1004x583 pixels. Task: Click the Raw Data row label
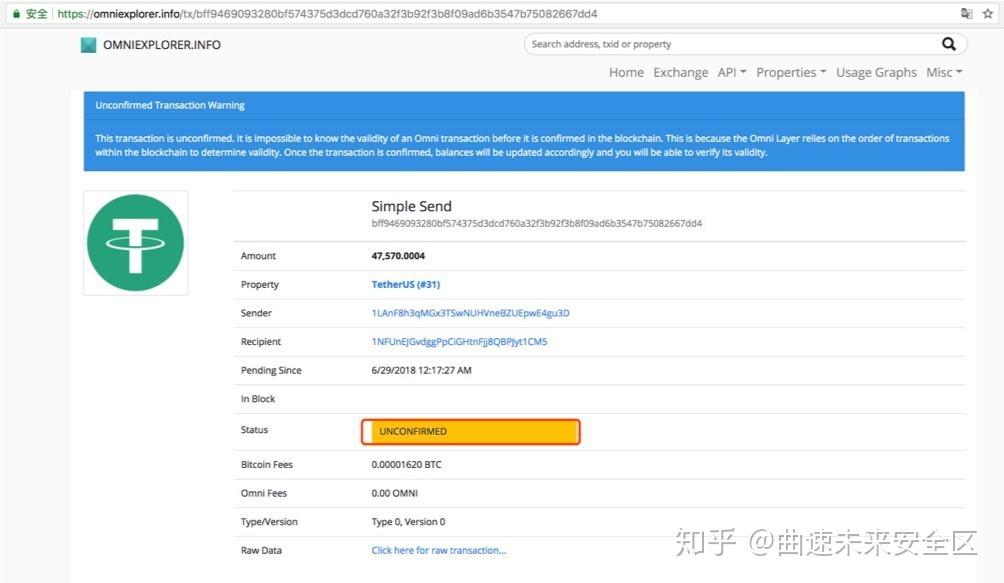pos(261,550)
